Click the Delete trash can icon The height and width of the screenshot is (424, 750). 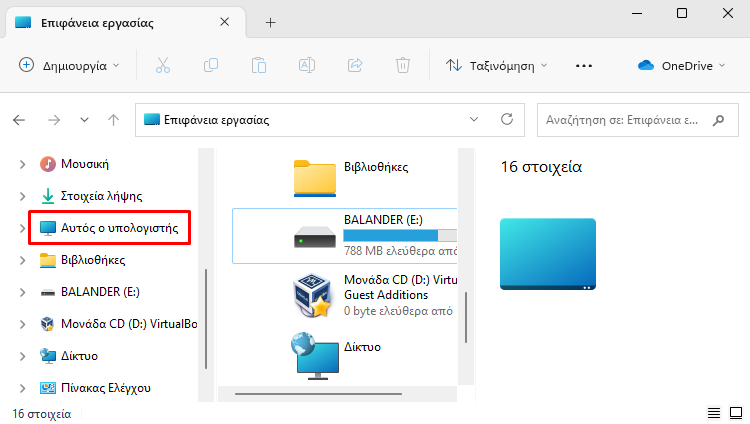click(403, 65)
